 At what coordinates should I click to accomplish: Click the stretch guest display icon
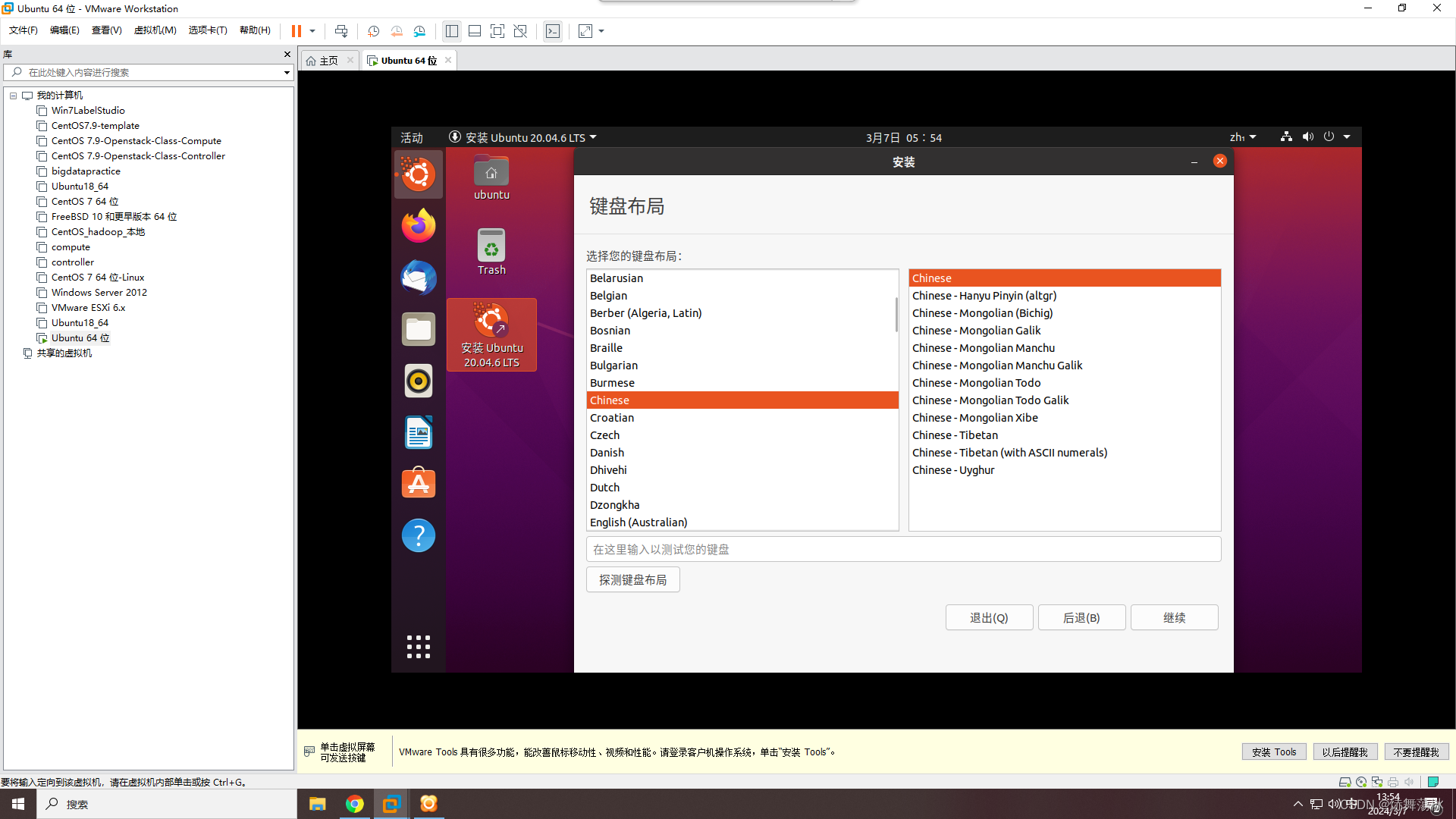click(x=585, y=31)
